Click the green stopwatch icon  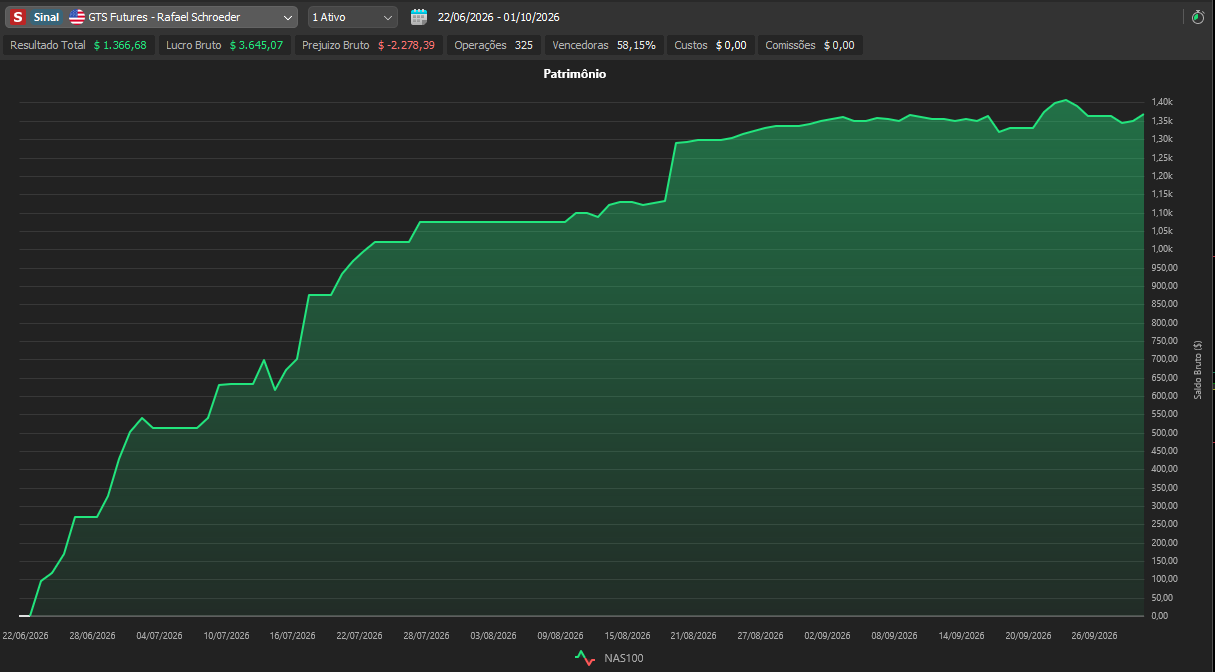[x=1198, y=17]
